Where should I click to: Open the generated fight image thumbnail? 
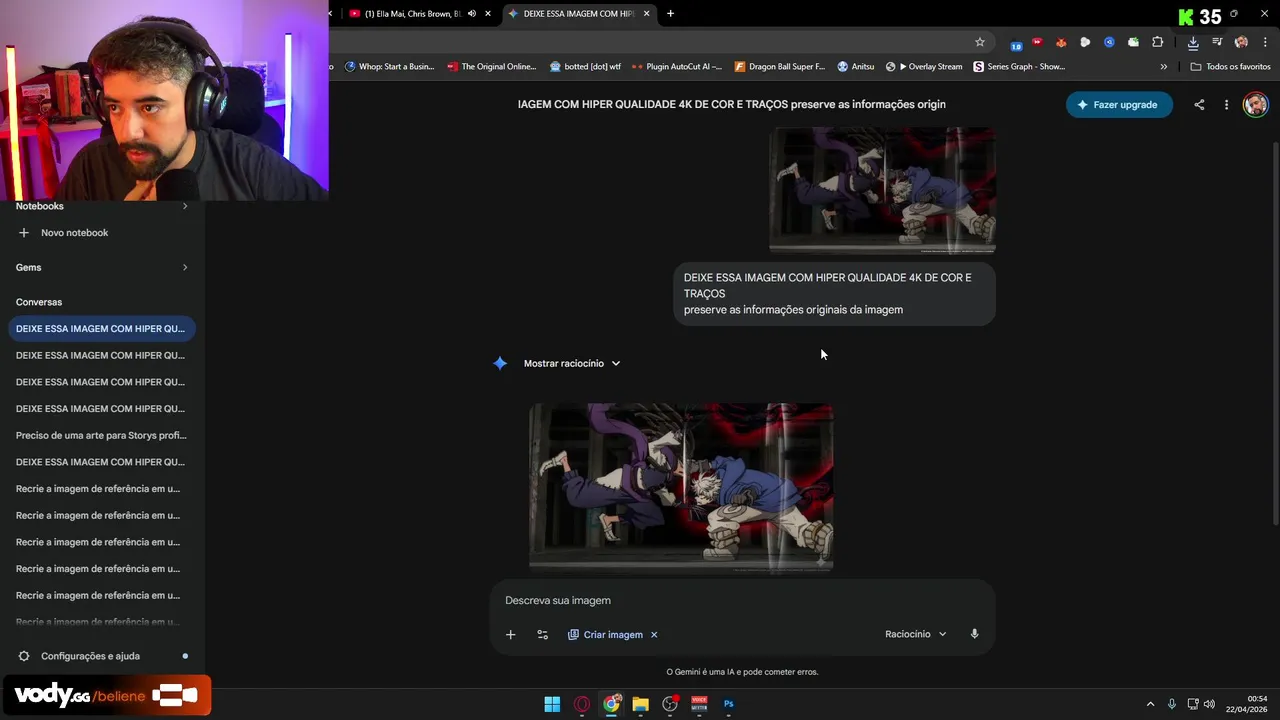pyautogui.click(x=681, y=487)
